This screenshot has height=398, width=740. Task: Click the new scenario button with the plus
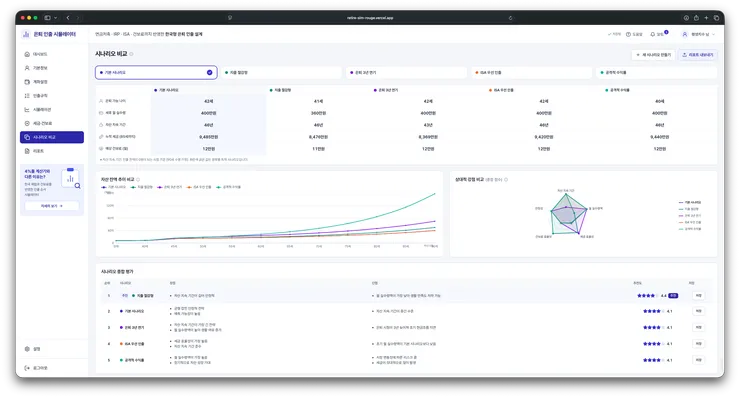tap(653, 55)
